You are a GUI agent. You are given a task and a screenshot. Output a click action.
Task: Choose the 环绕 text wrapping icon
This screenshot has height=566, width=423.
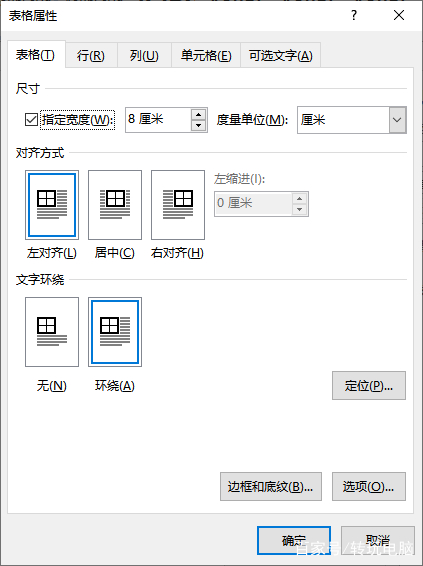coord(115,332)
